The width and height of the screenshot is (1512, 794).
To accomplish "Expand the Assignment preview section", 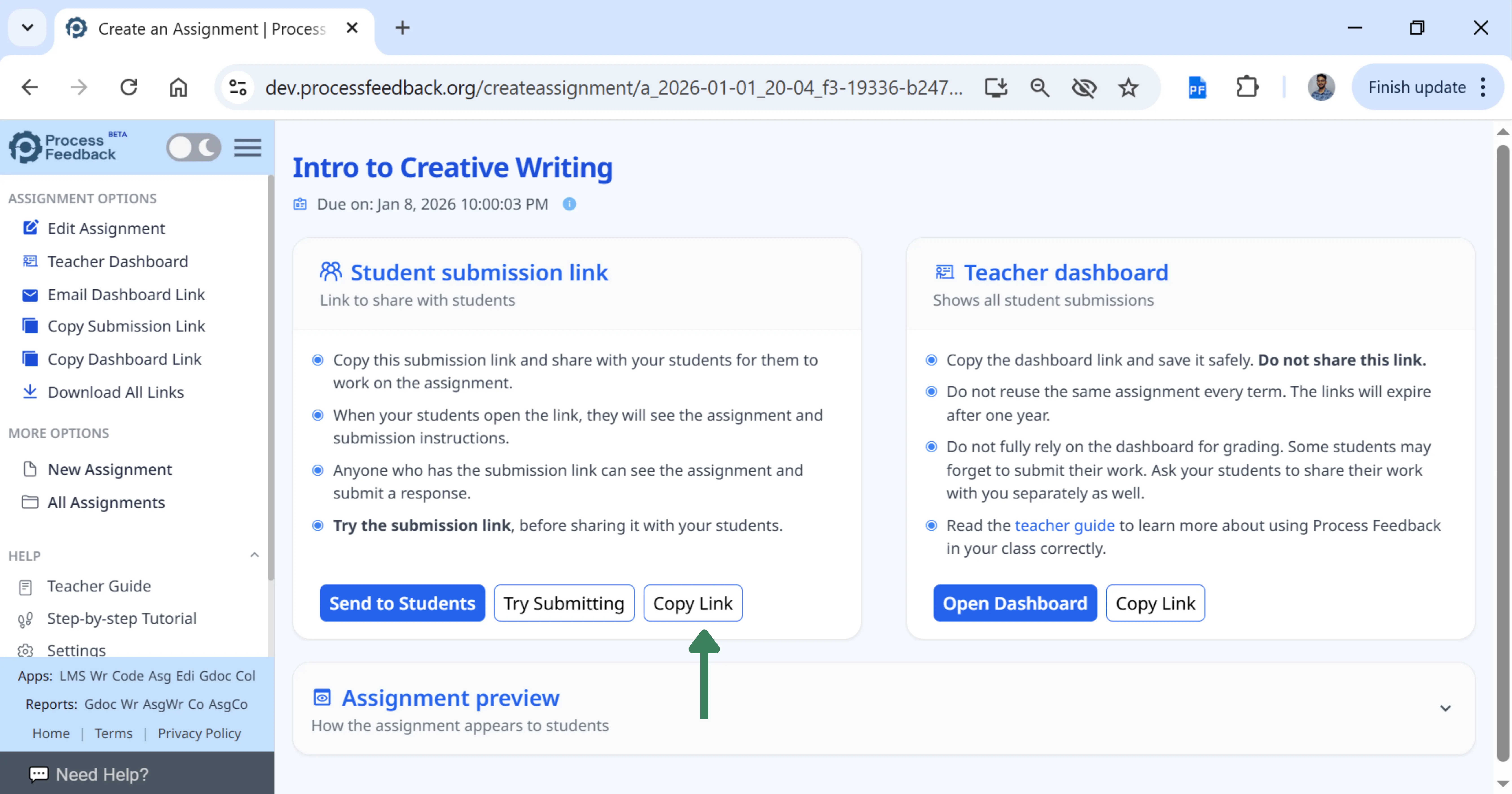I will [1445, 708].
